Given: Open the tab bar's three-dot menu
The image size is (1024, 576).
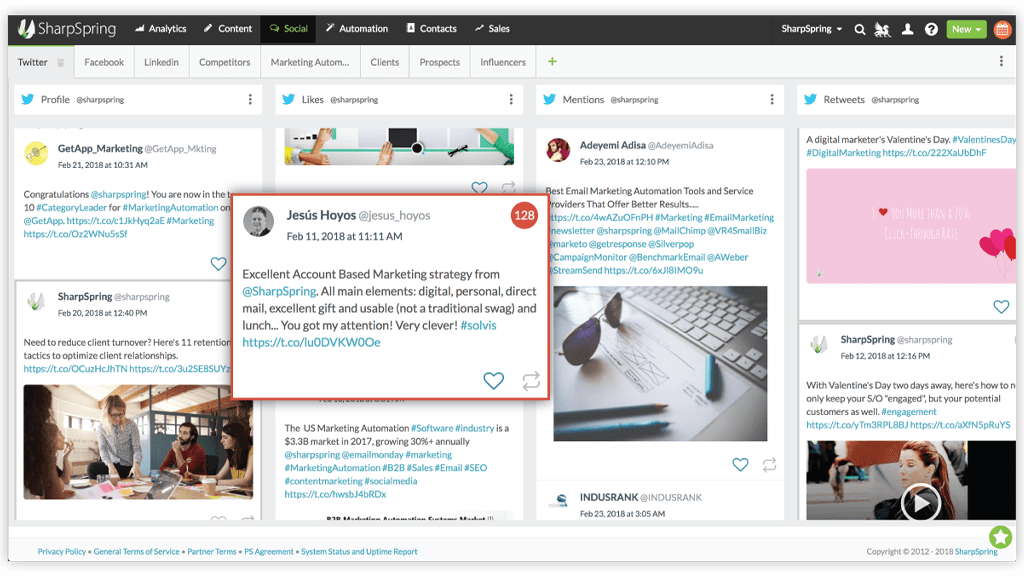Looking at the screenshot, I should (x=1001, y=61).
